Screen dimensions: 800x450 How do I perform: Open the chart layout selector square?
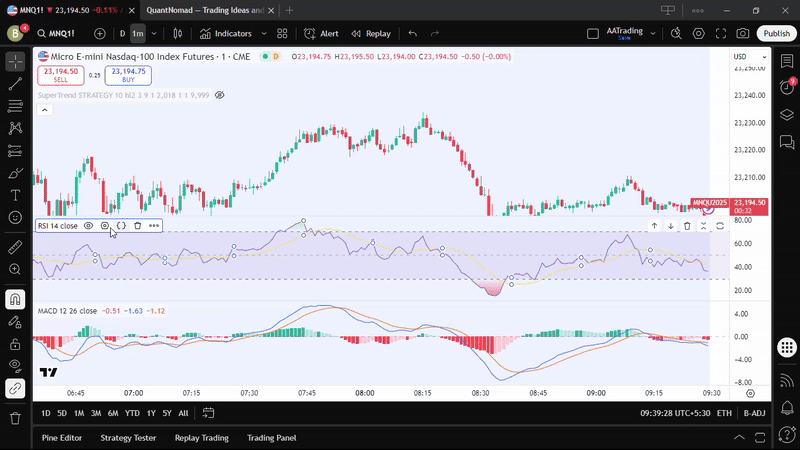coord(593,34)
